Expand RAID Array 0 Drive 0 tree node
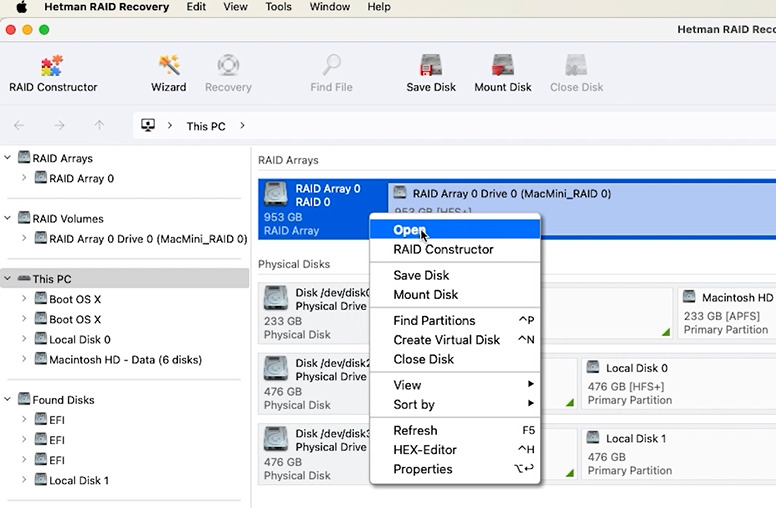This screenshot has height=508, width=776. [24, 238]
